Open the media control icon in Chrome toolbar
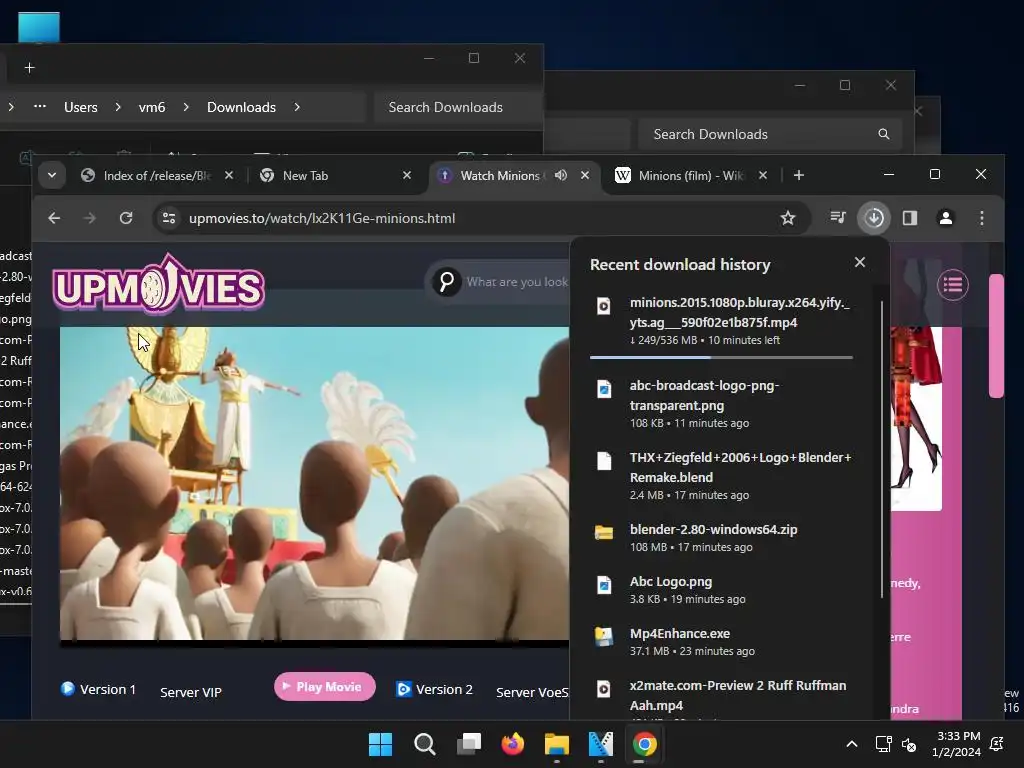The image size is (1024, 768). 838,217
